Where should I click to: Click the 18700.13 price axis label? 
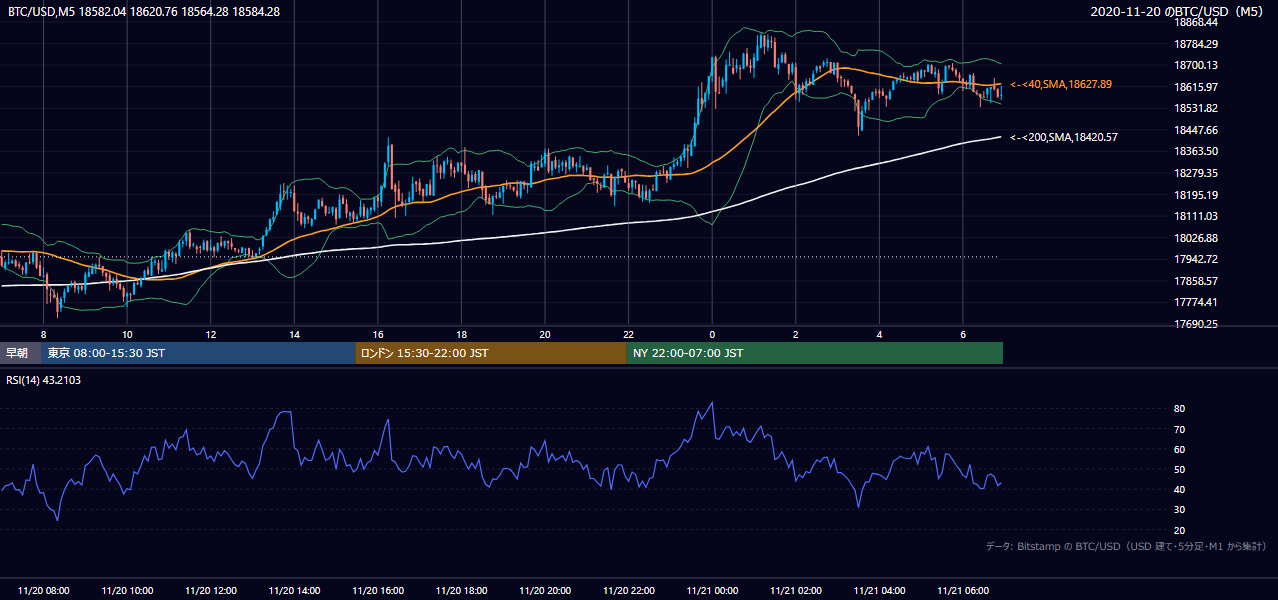tap(1196, 65)
